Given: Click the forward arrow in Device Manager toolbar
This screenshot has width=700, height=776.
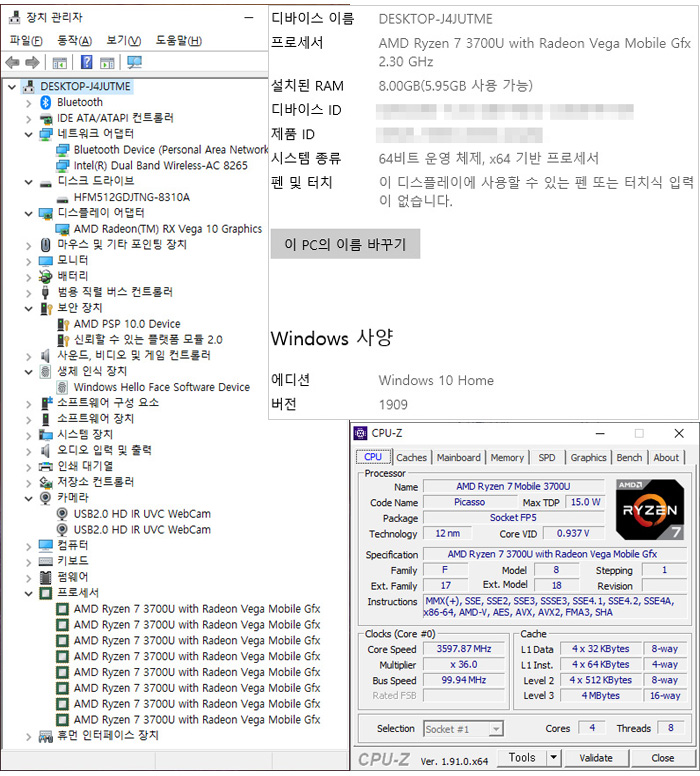Looking at the screenshot, I should click(32, 62).
